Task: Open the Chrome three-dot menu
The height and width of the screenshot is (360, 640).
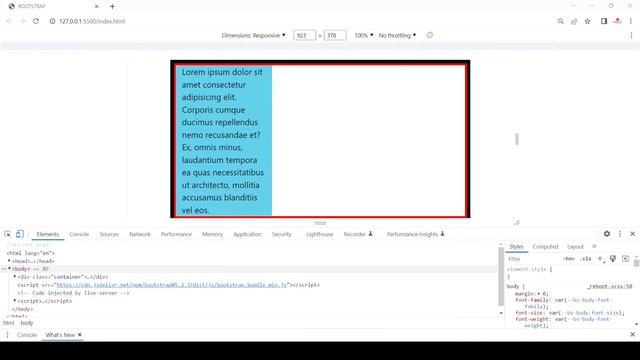Action: (631, 21)
